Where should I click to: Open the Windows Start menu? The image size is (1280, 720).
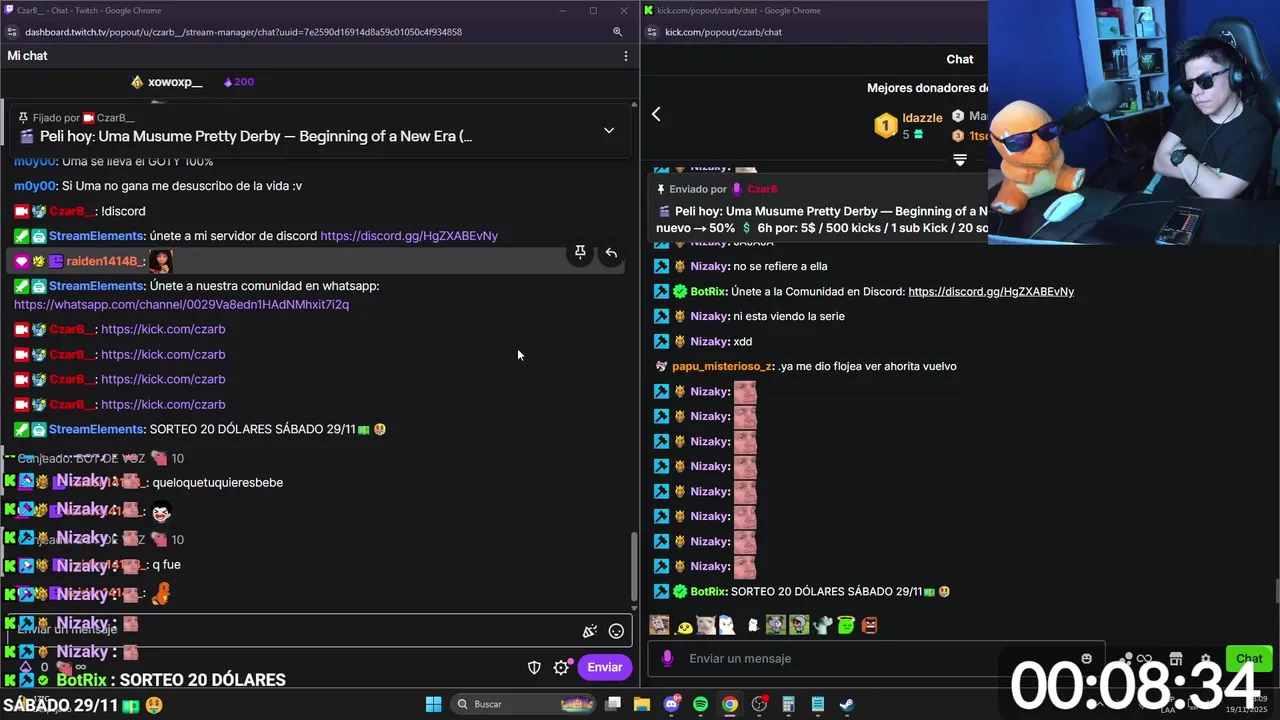coord(433,704)
